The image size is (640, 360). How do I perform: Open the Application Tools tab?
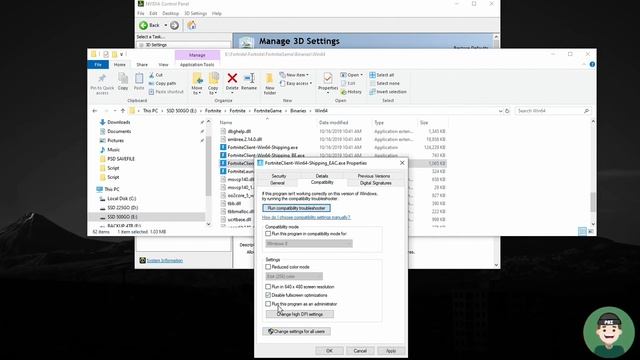click(x=197, y=64)
